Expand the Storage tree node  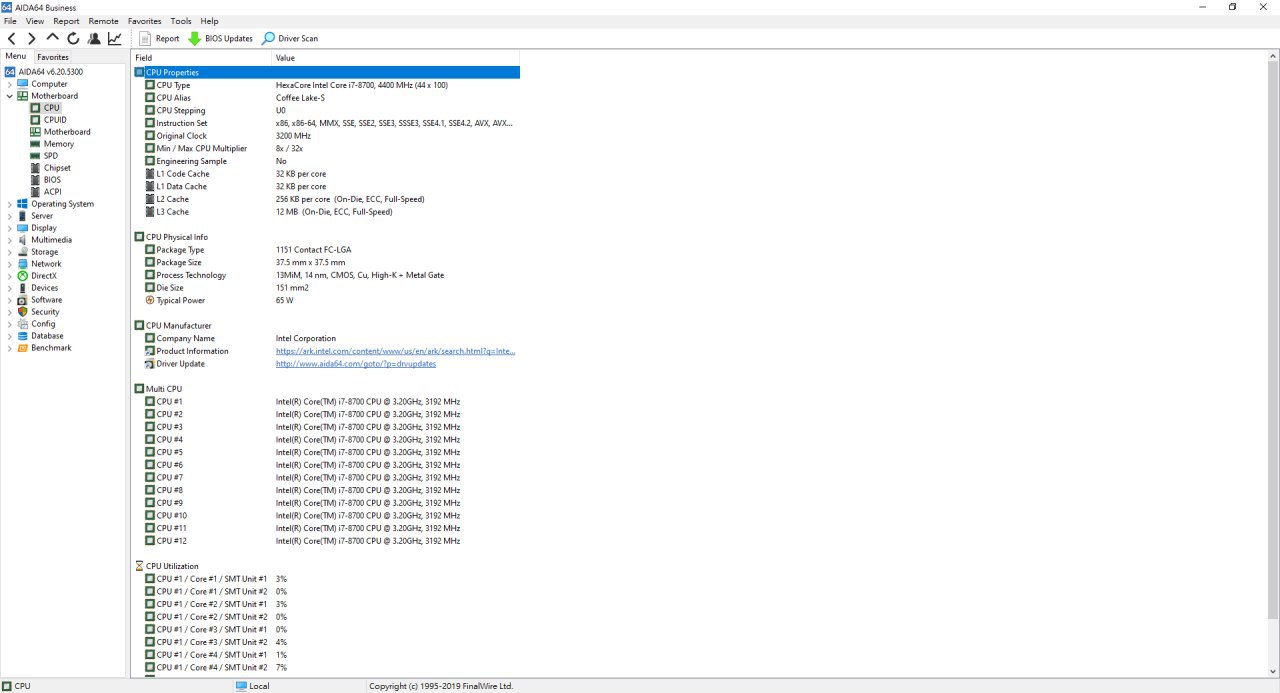[10, 252]
